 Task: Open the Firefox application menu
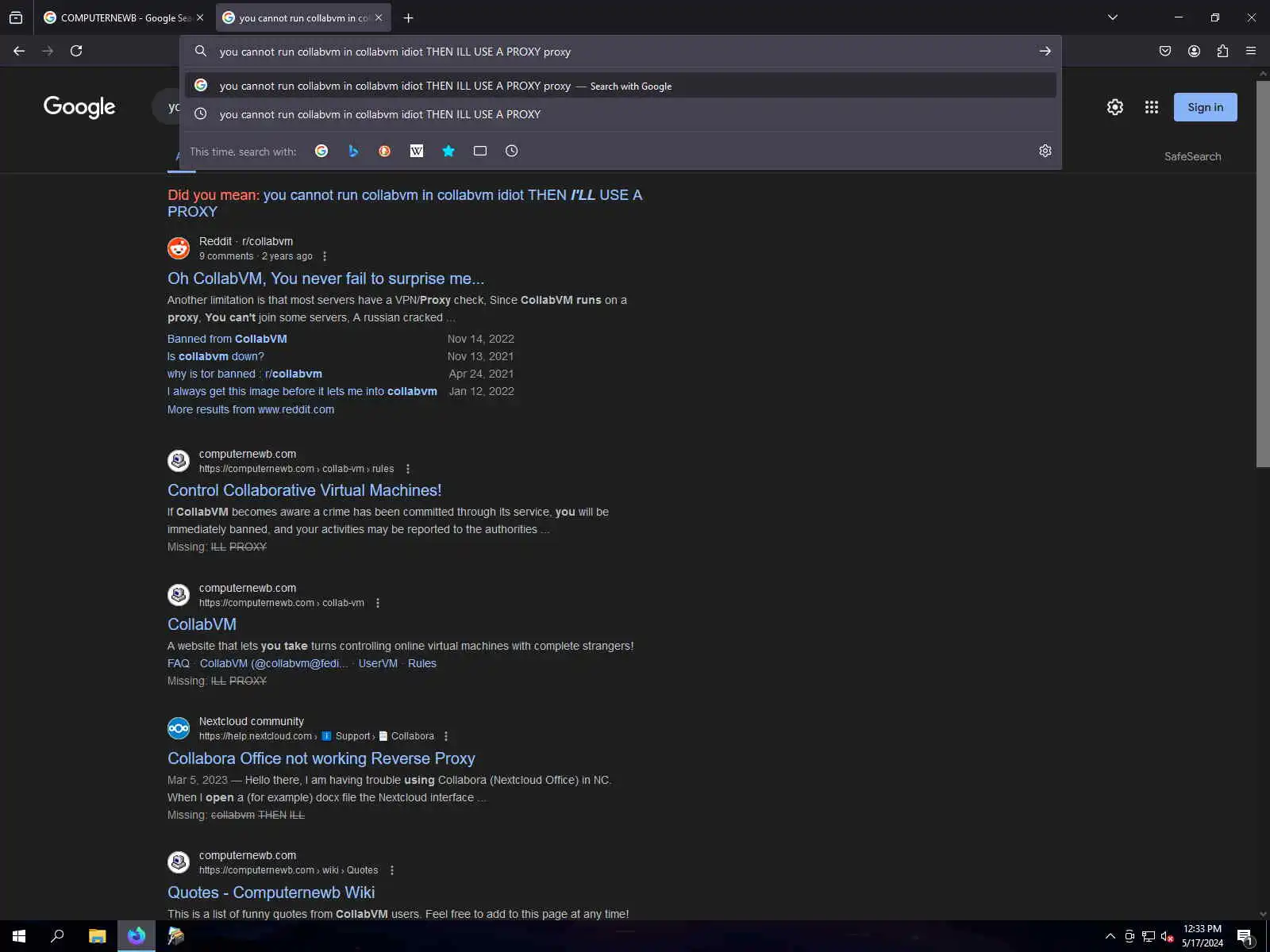pyautogui.click(x=1251, y=51)
